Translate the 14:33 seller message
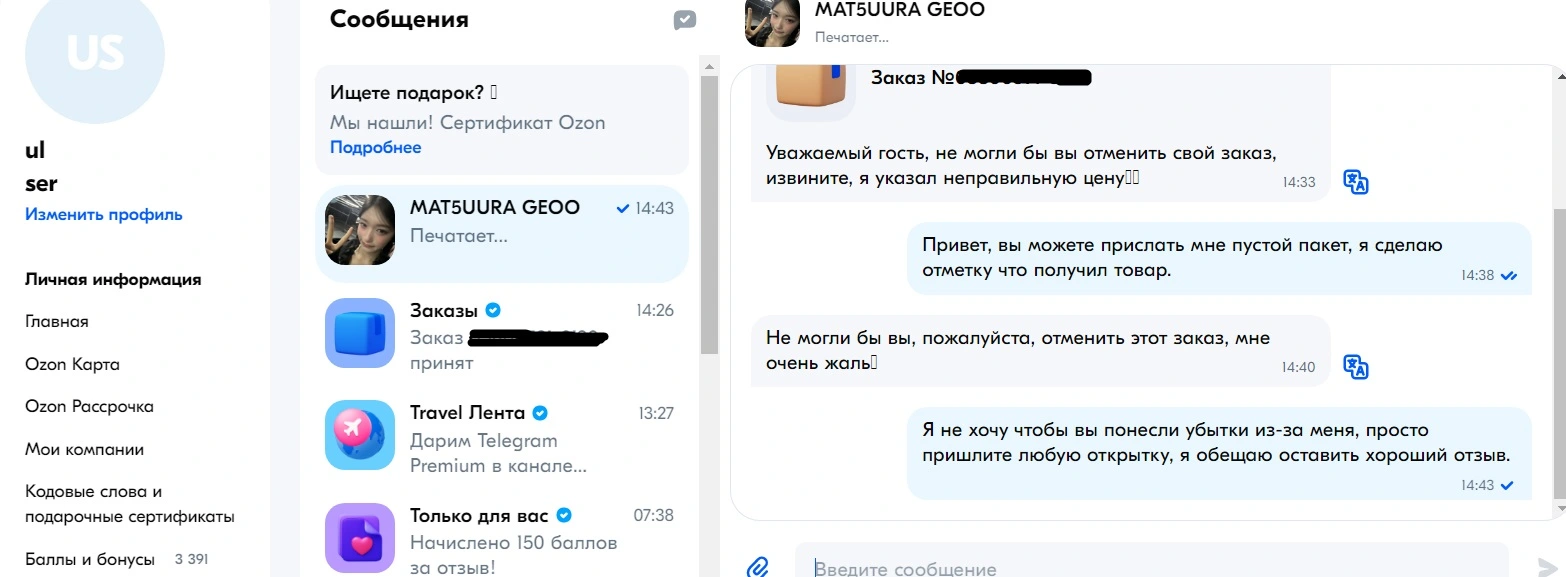This screenshot has width=1566, height=577. [x=1355, y=181]
